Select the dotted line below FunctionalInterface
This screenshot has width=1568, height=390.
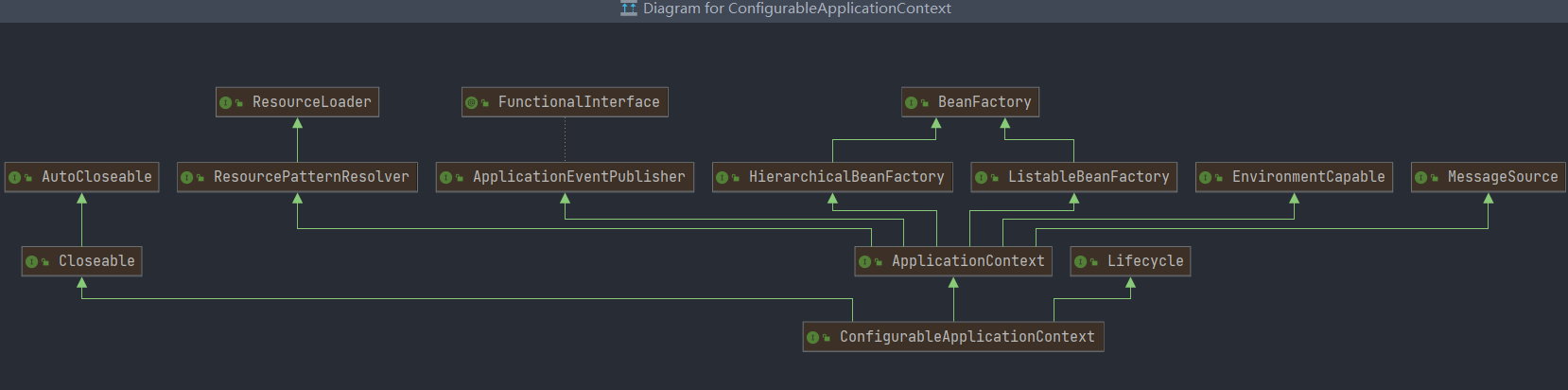point(566,140)
